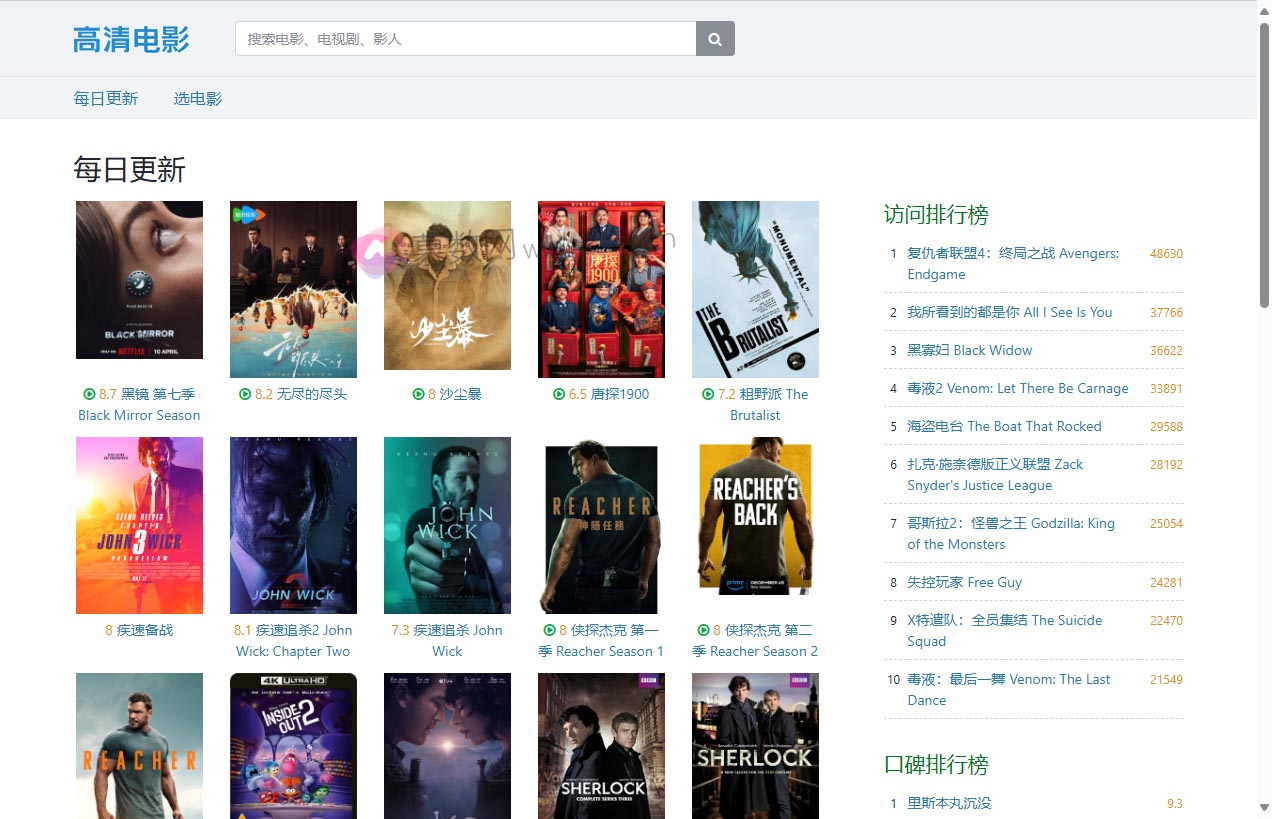Viewport: 1272px width, 819px height.
Task: Open the Black Mirror poster thumbnail
Action: (139, 280)
